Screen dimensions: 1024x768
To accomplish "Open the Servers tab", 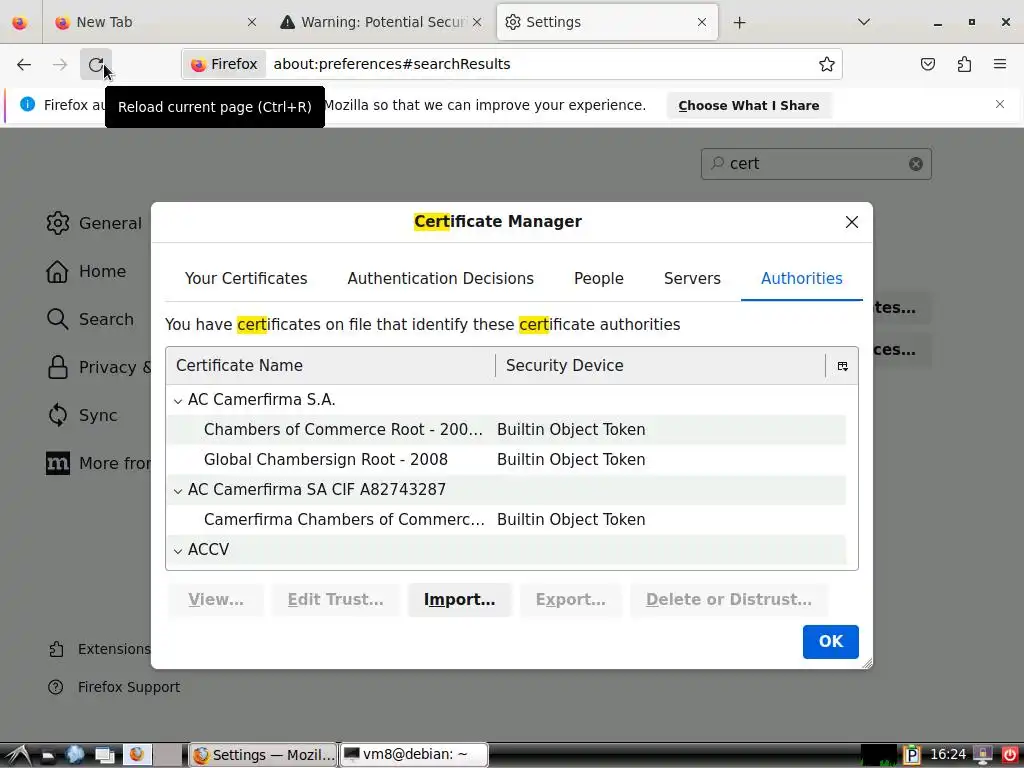I will tap(692, 279).
